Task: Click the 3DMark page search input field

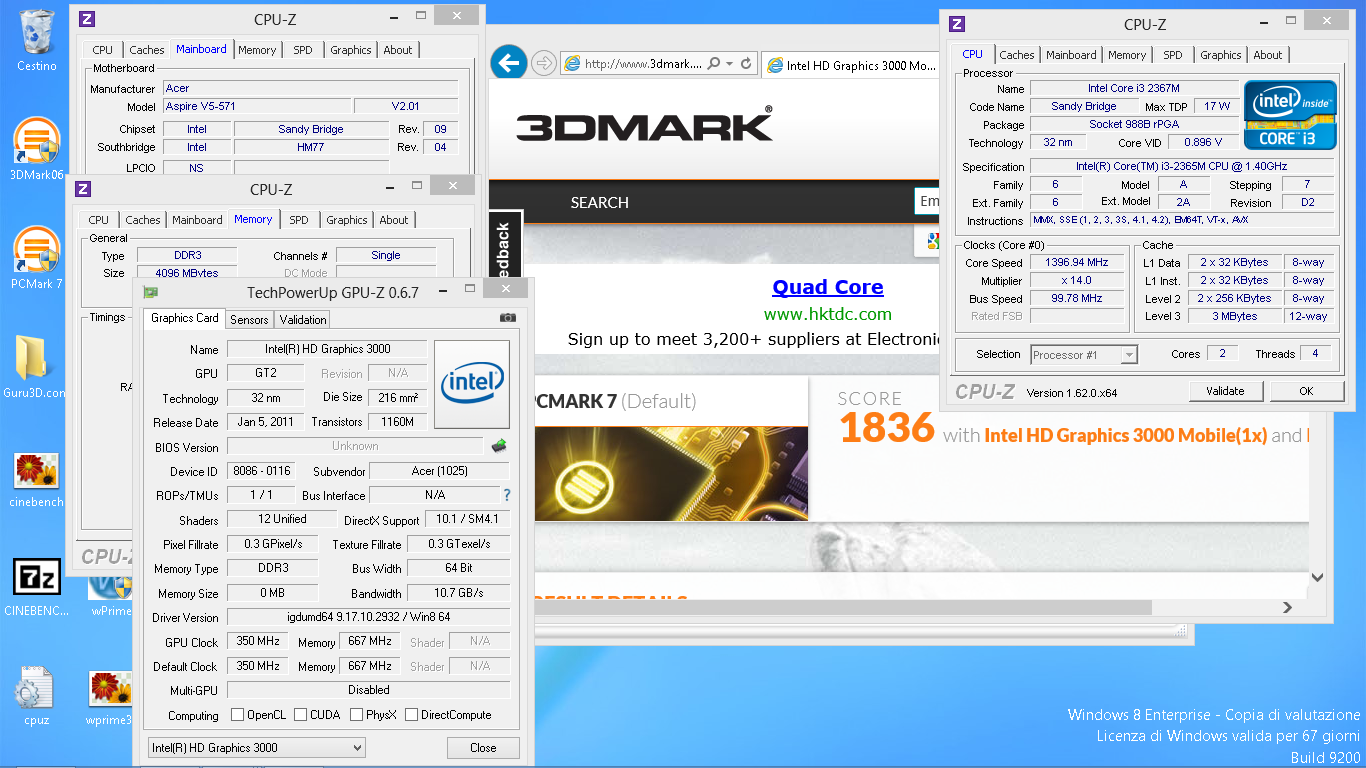Action: click(x=928, y=201)
